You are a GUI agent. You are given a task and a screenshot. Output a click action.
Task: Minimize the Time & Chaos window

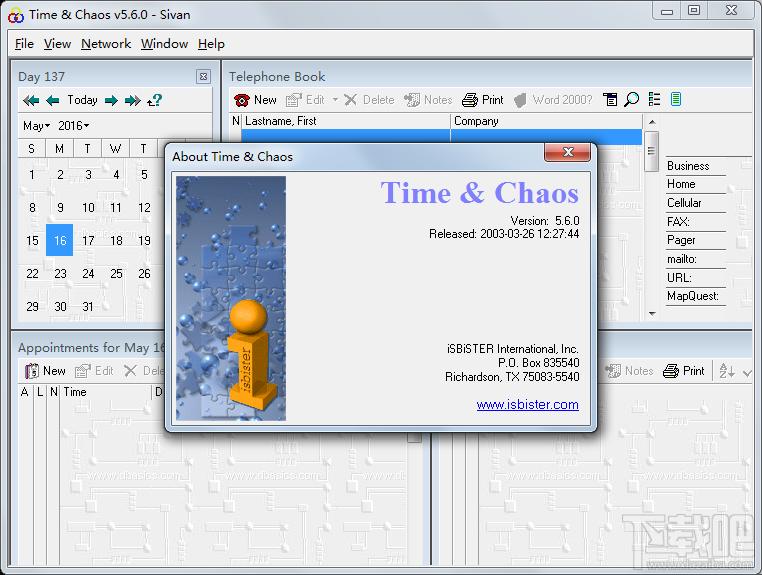pos(667,11)
